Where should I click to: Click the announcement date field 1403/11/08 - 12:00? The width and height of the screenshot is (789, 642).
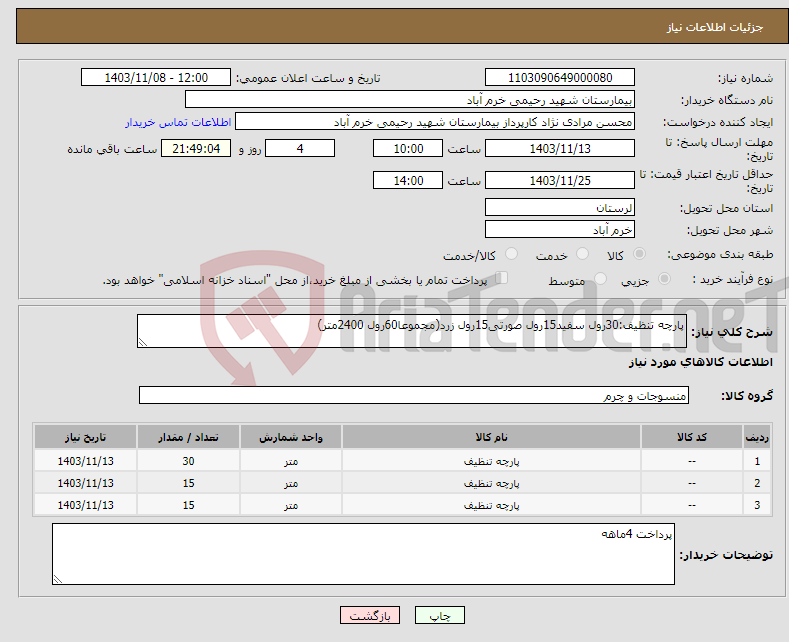pyautogui.click(x=156, y=77)
